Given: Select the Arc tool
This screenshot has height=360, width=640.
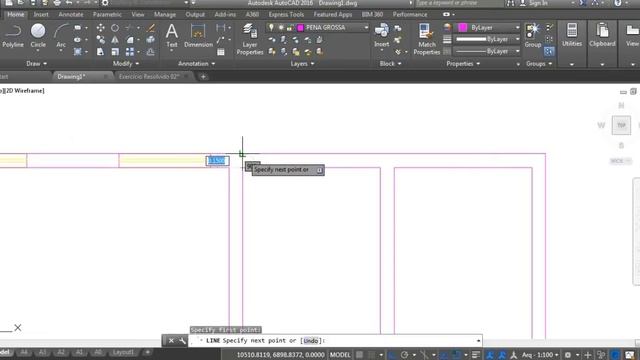Looking at the screenshot, I should click(x=61, y=36).
